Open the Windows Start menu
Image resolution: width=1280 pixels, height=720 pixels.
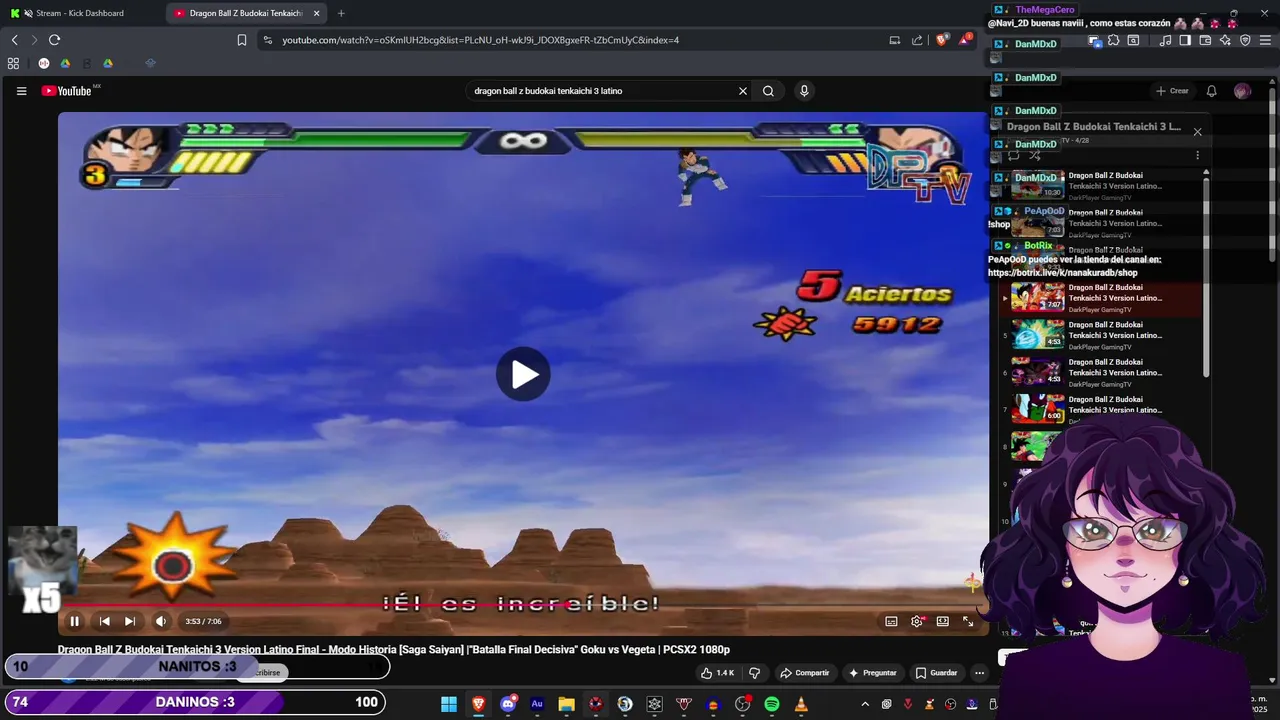pyautogui.click(x=449, y=704)
